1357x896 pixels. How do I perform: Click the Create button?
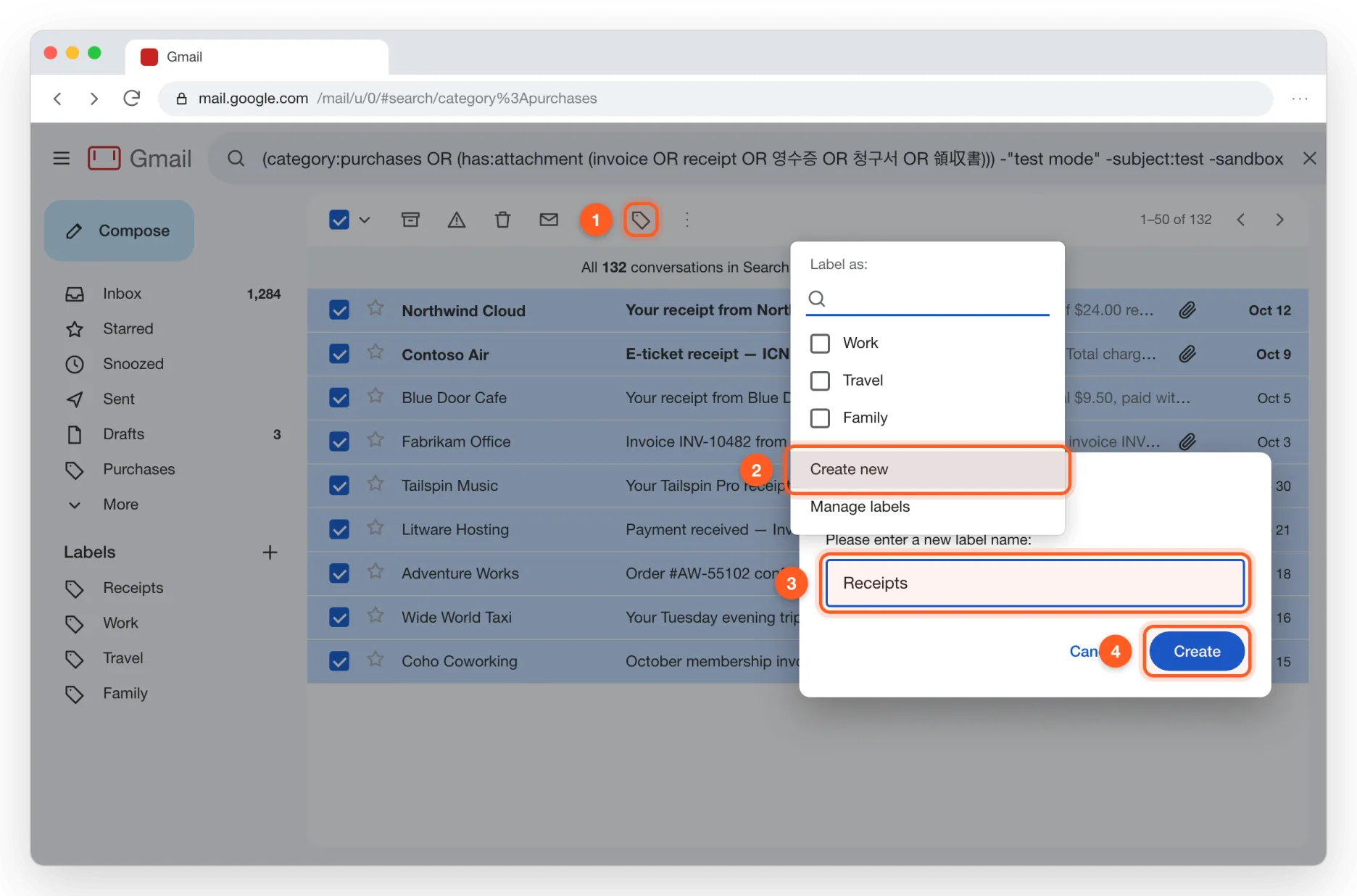click(x=1197, y=651)
